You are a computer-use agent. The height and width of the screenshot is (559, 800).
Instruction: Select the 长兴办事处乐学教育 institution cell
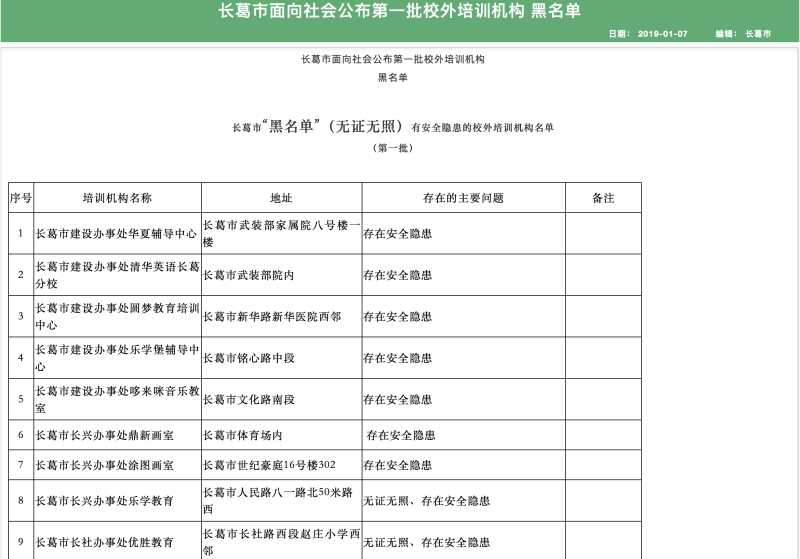pos(105,500)
